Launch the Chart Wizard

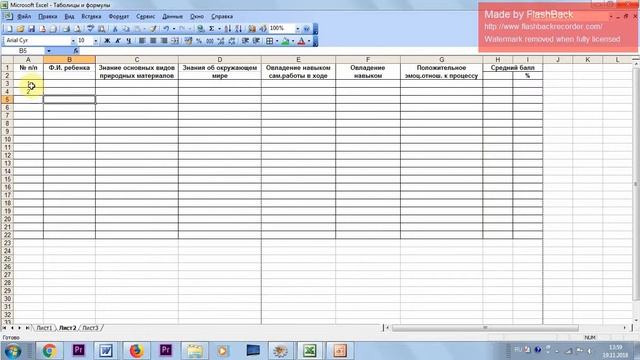click(252, 29)
